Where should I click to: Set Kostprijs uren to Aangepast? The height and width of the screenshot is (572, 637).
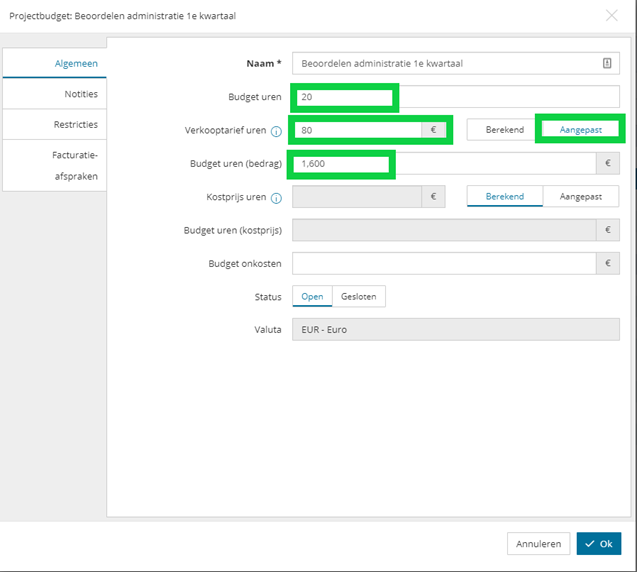(x=581, y=197)
